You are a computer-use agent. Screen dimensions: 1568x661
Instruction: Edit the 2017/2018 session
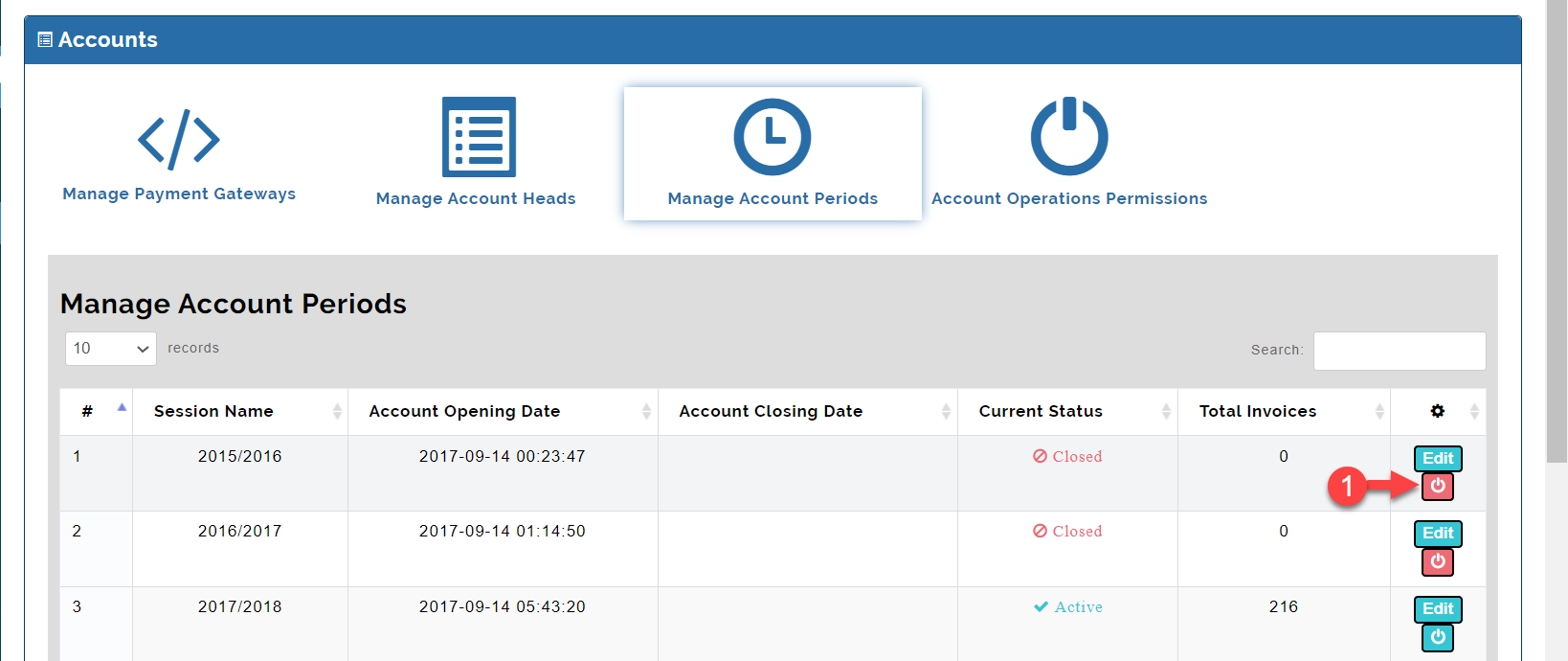1438,609
